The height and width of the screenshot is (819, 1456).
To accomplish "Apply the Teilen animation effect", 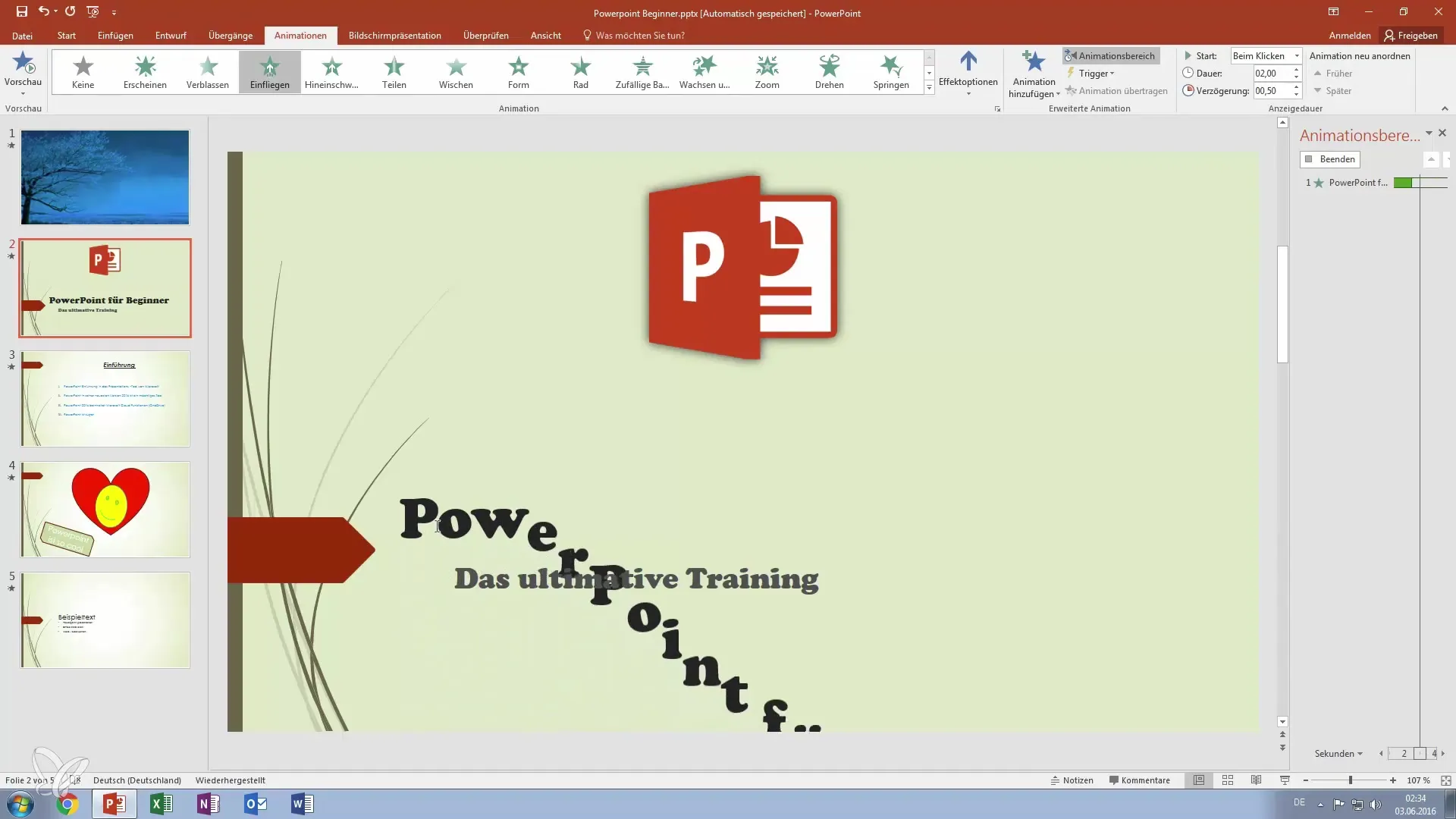I will pyautogui.click(x=394, y=73).
